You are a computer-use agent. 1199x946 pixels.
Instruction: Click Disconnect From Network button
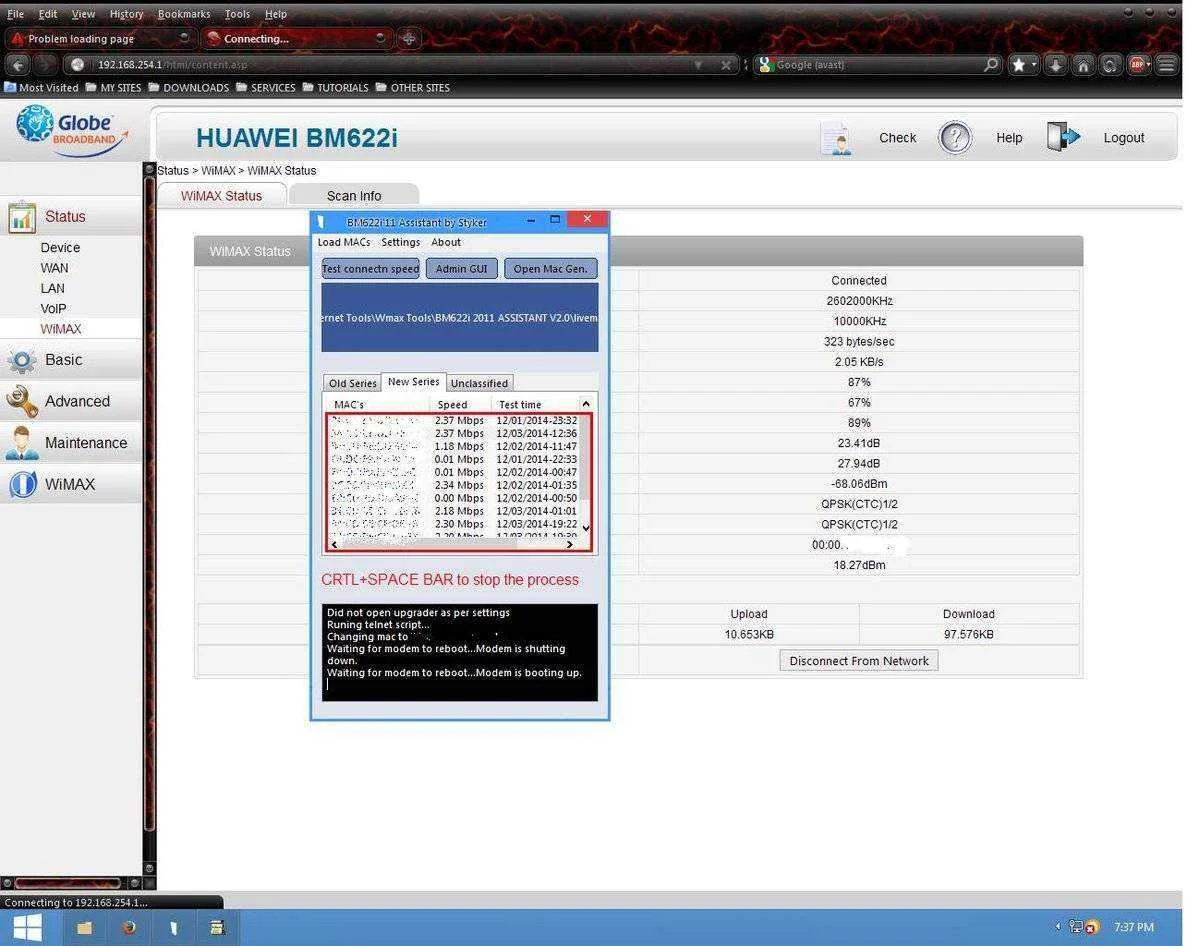(x=859, y=661)
